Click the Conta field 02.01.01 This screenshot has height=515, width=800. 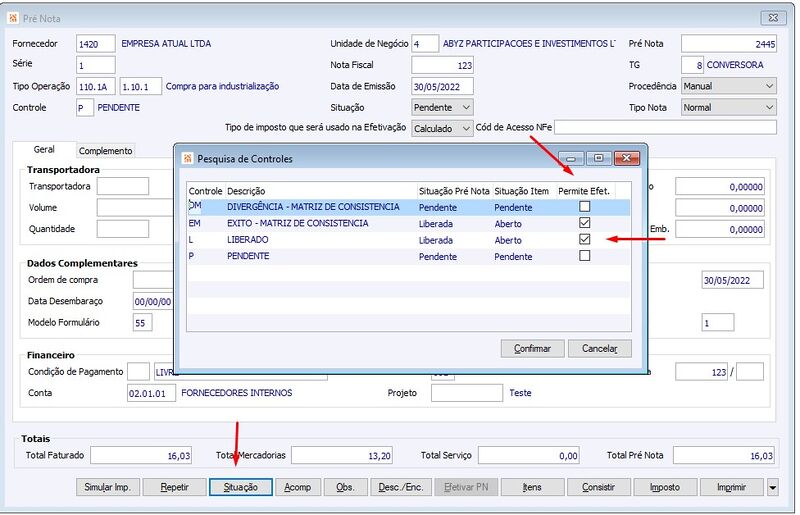152,393
